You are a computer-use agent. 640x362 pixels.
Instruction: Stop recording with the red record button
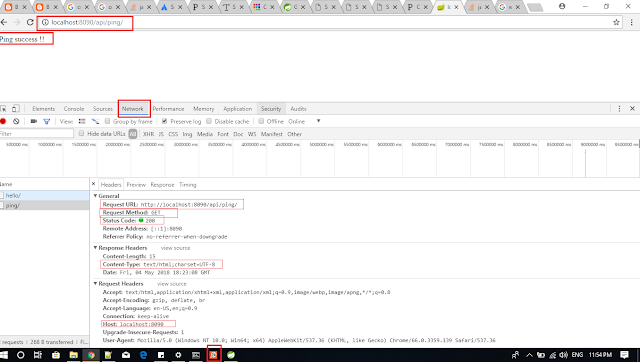click(x=3, y=121)
